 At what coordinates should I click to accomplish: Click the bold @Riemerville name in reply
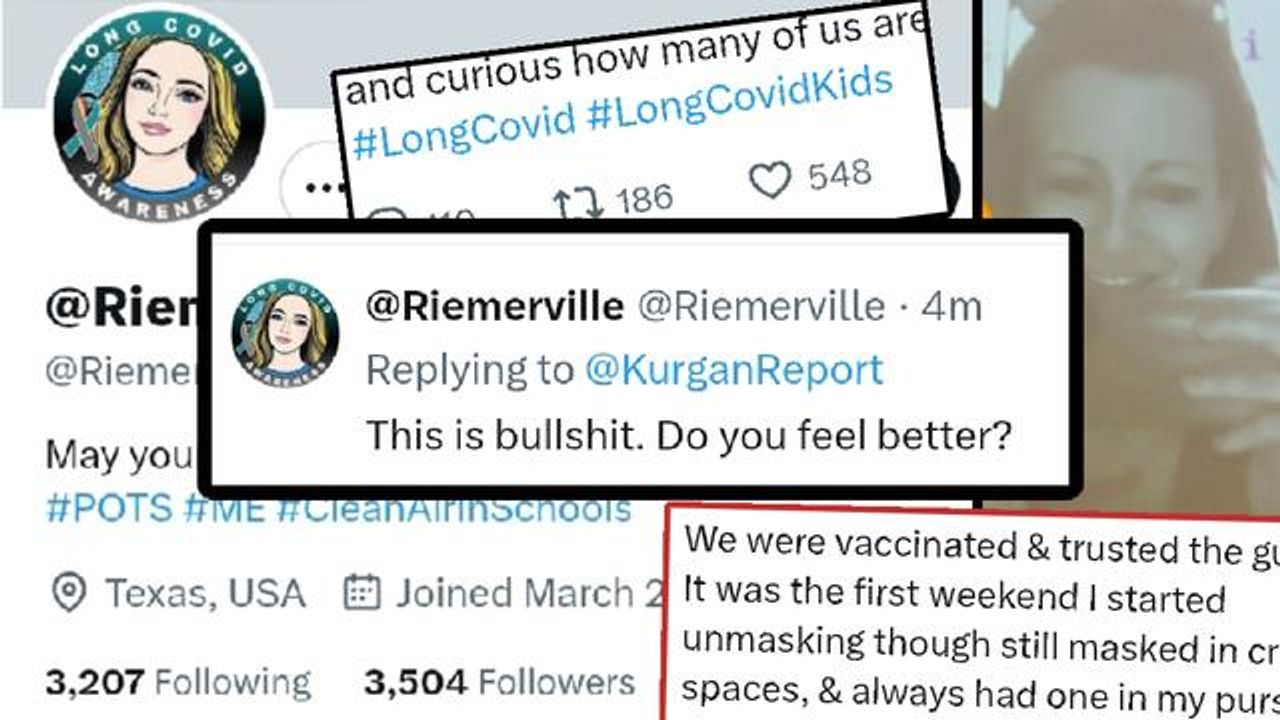click(495, 307)
